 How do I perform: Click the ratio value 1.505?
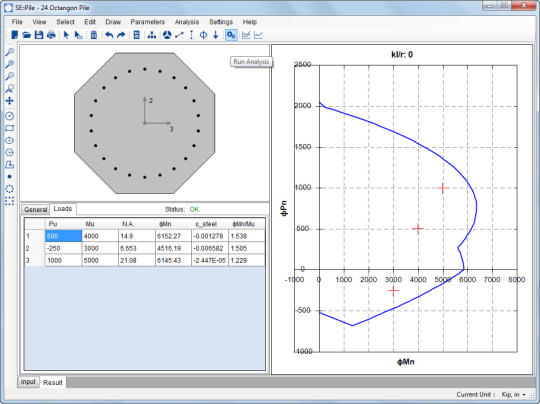coord(247,248)
